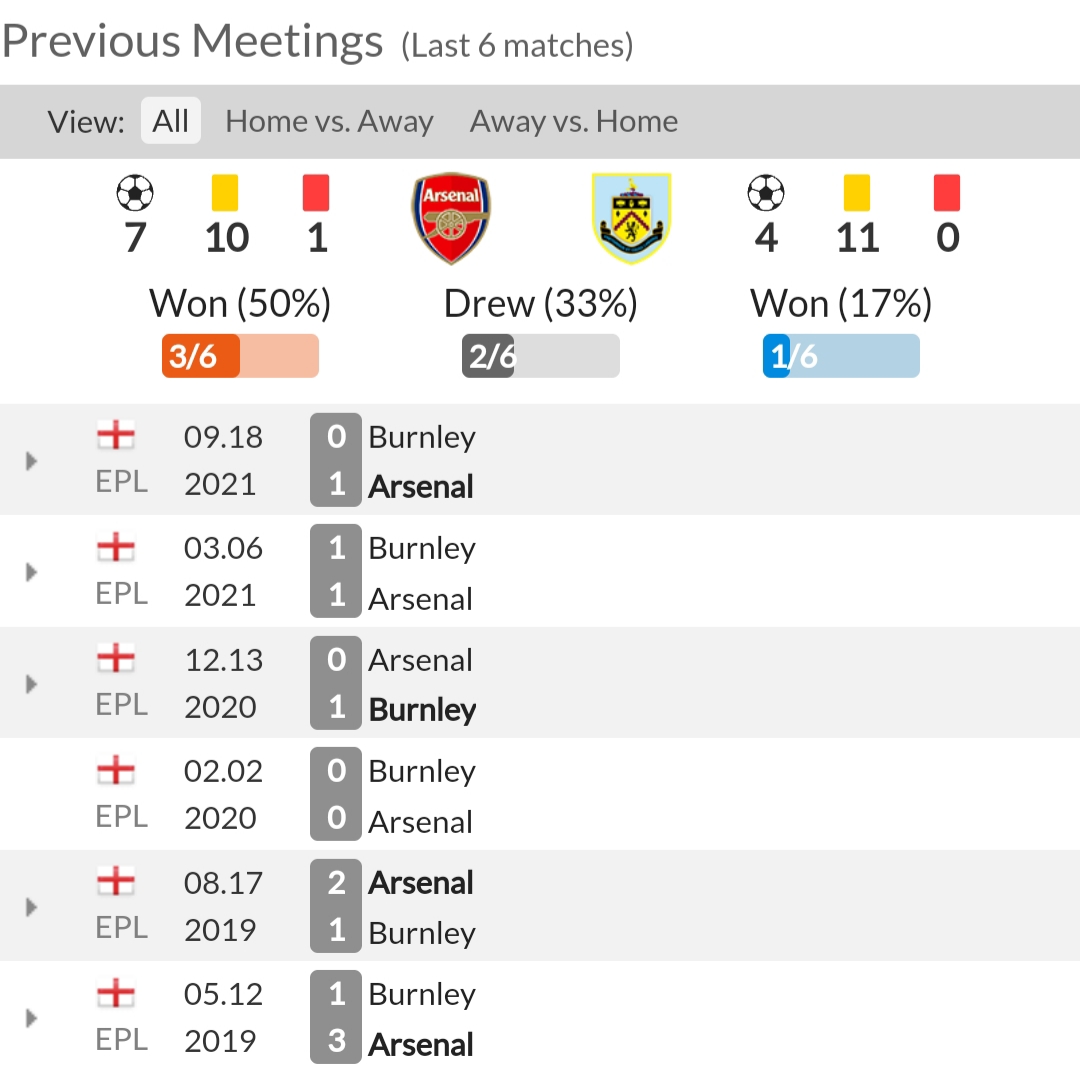The width and height of the screenshot is (1080, 1079).
Task: Select the All view filter
Action: (x=171, y=121)
